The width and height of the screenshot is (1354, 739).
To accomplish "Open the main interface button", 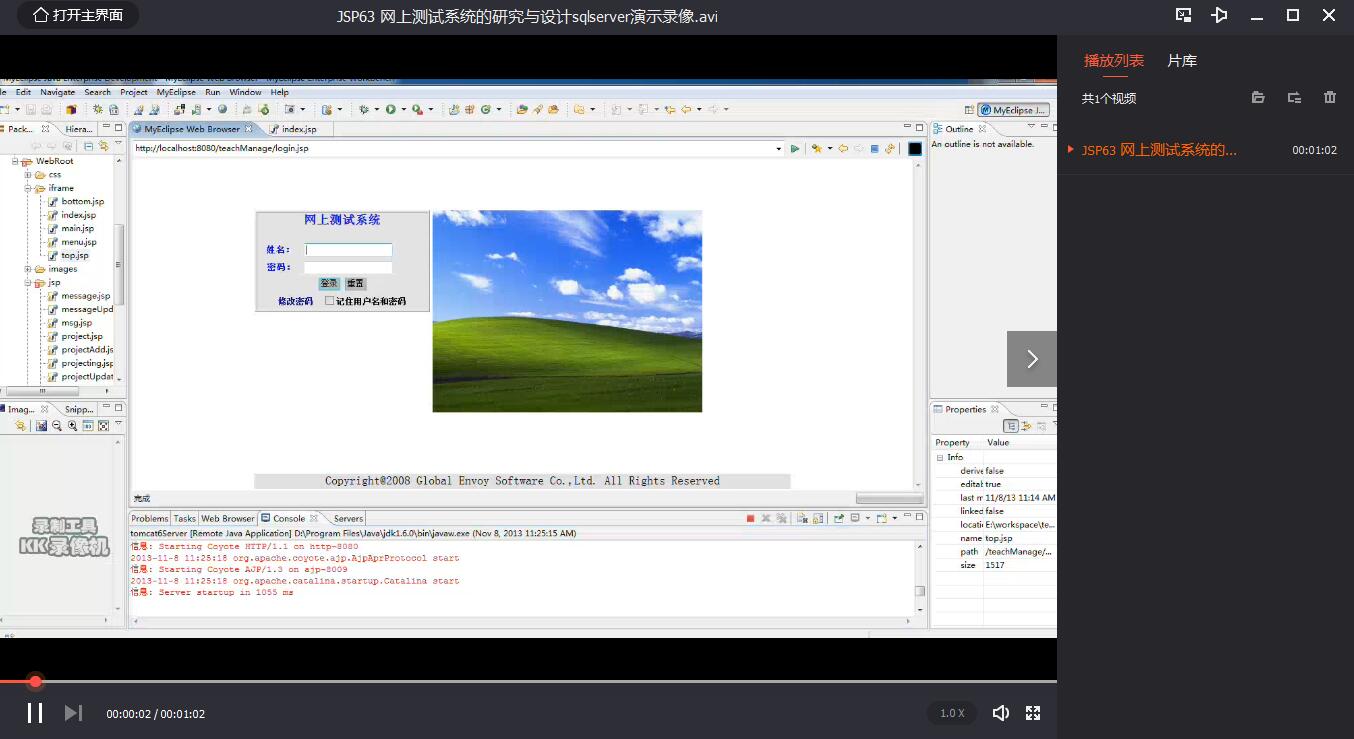I will tap(78, 15).
